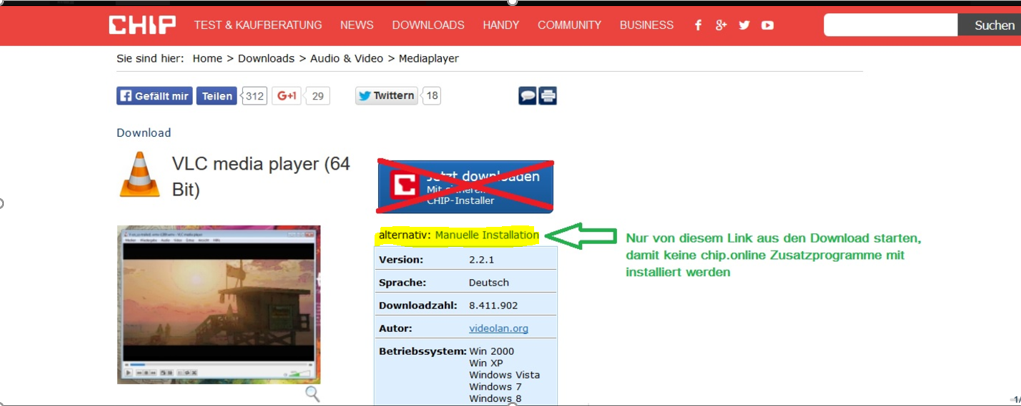Click the Twittern button
Viewport: 1021px width, 406px height.
pyautogui.click(x=387, y=96)
